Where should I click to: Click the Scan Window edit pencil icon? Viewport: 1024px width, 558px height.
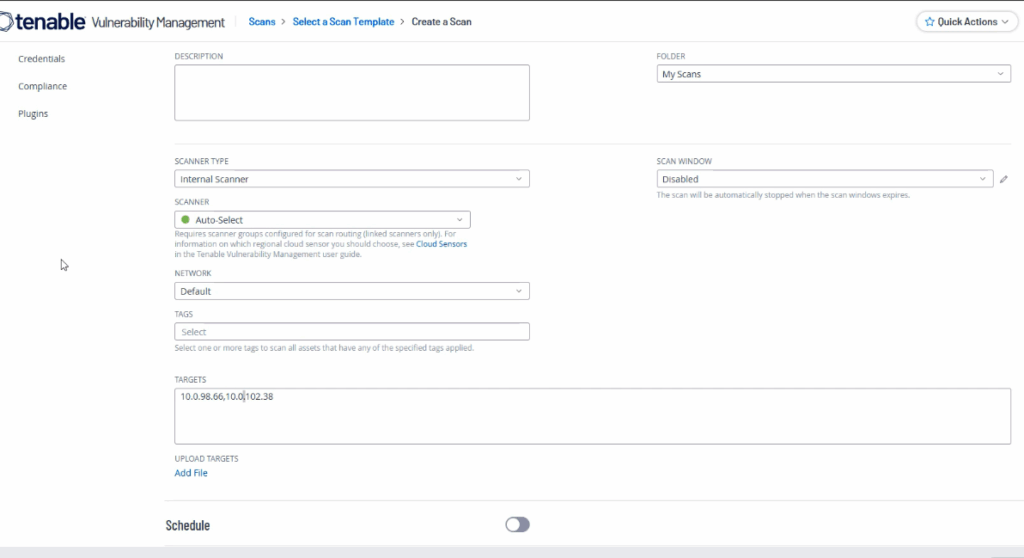pyautogui.click(x=1004, y=180)
